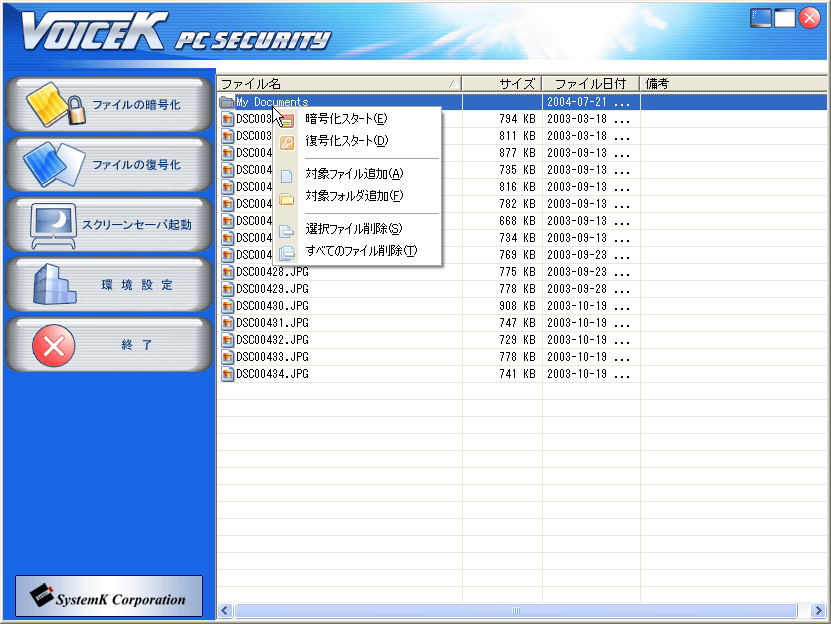Click the padlock folder icon for file encryption
831x624 pixels.
[56, 104]
